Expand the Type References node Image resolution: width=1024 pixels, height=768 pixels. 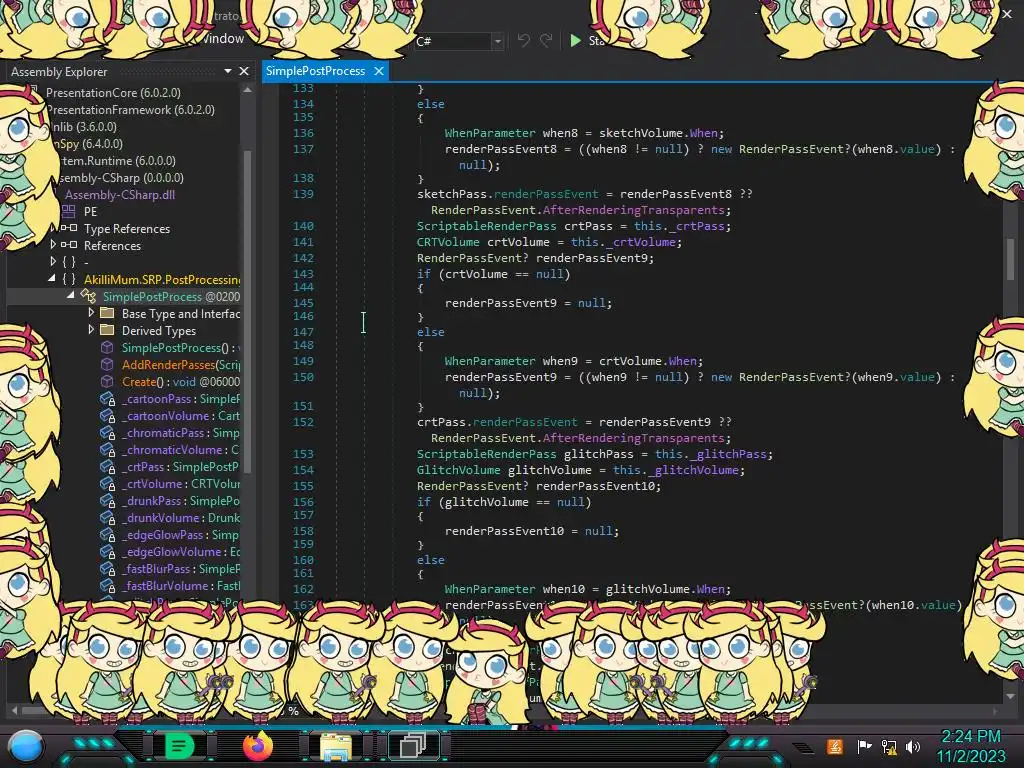[53, 227]
